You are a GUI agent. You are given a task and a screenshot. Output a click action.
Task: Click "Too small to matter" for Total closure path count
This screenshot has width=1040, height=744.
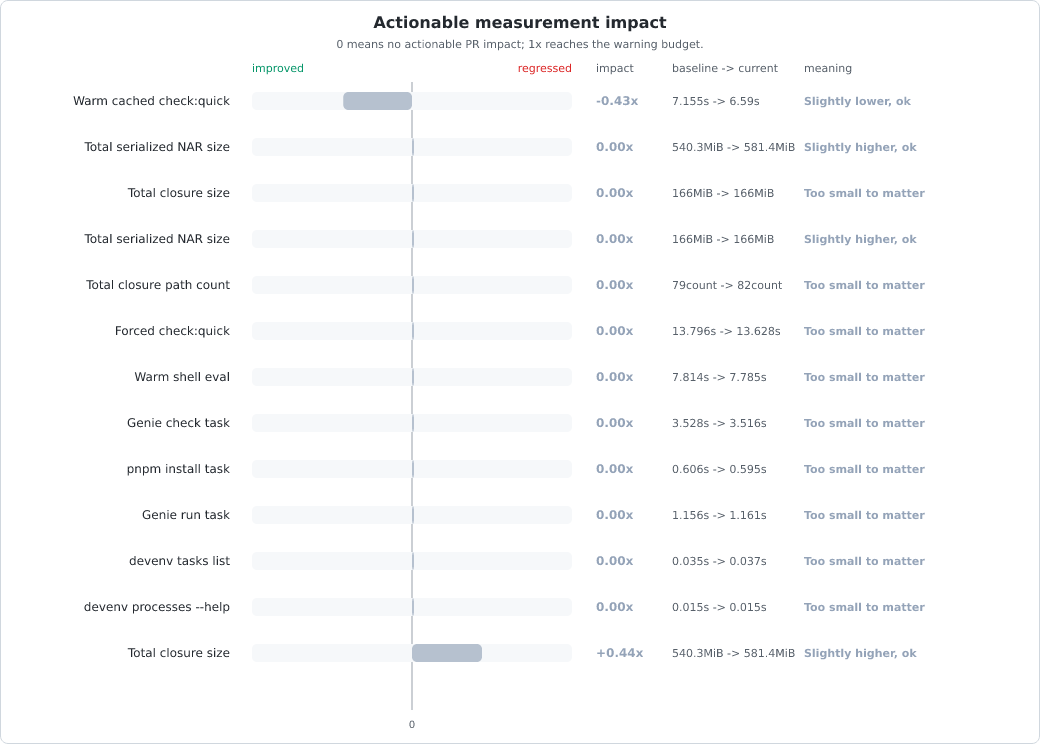[864, 285]
